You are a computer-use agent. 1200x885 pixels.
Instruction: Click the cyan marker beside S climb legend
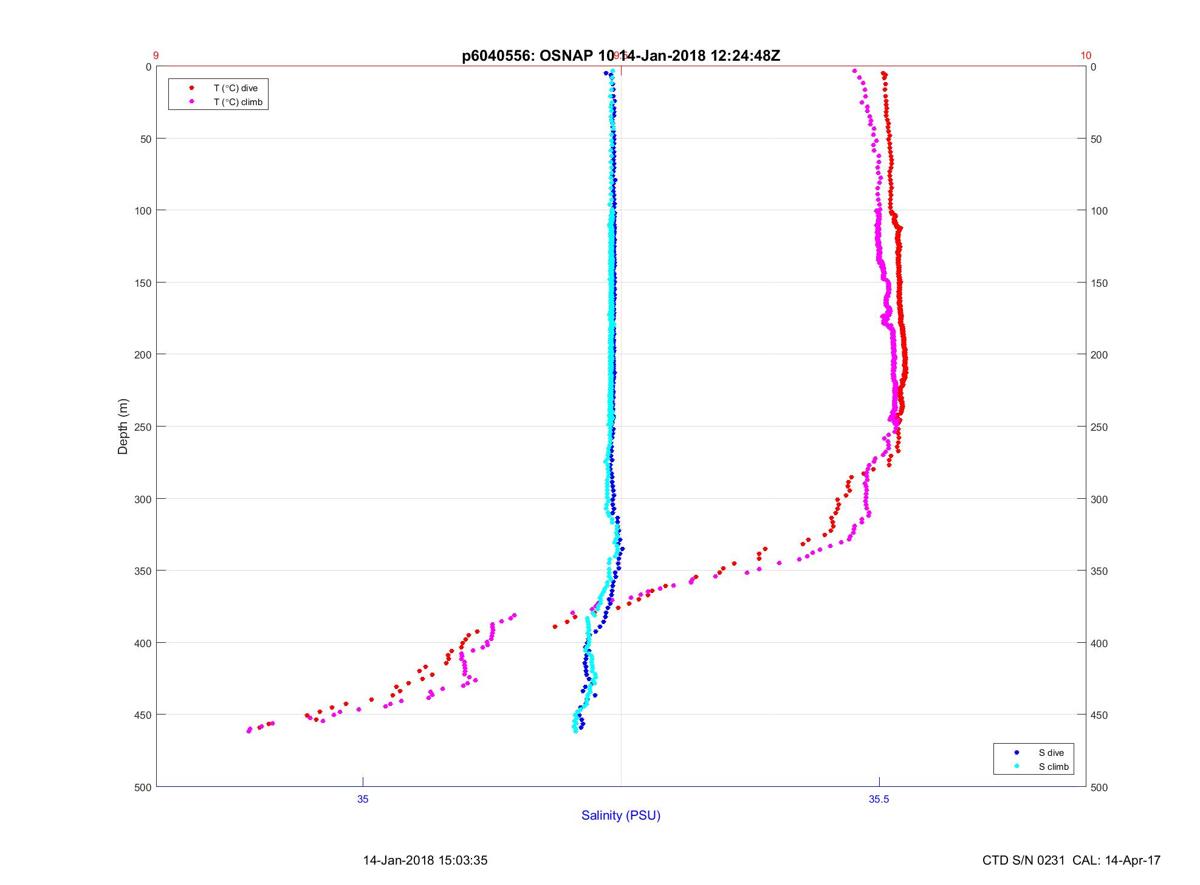[x=1016, y=766]
